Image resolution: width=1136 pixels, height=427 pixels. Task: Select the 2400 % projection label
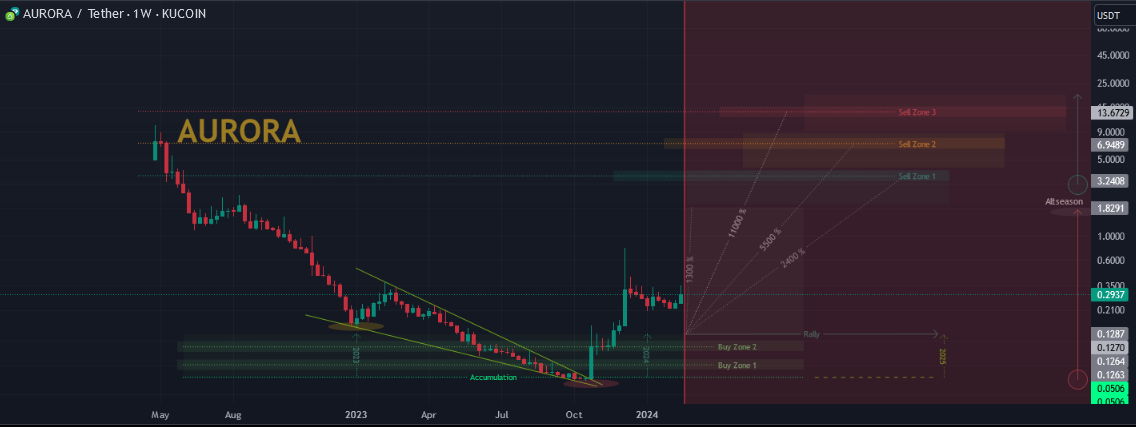[x=793, y=258]
